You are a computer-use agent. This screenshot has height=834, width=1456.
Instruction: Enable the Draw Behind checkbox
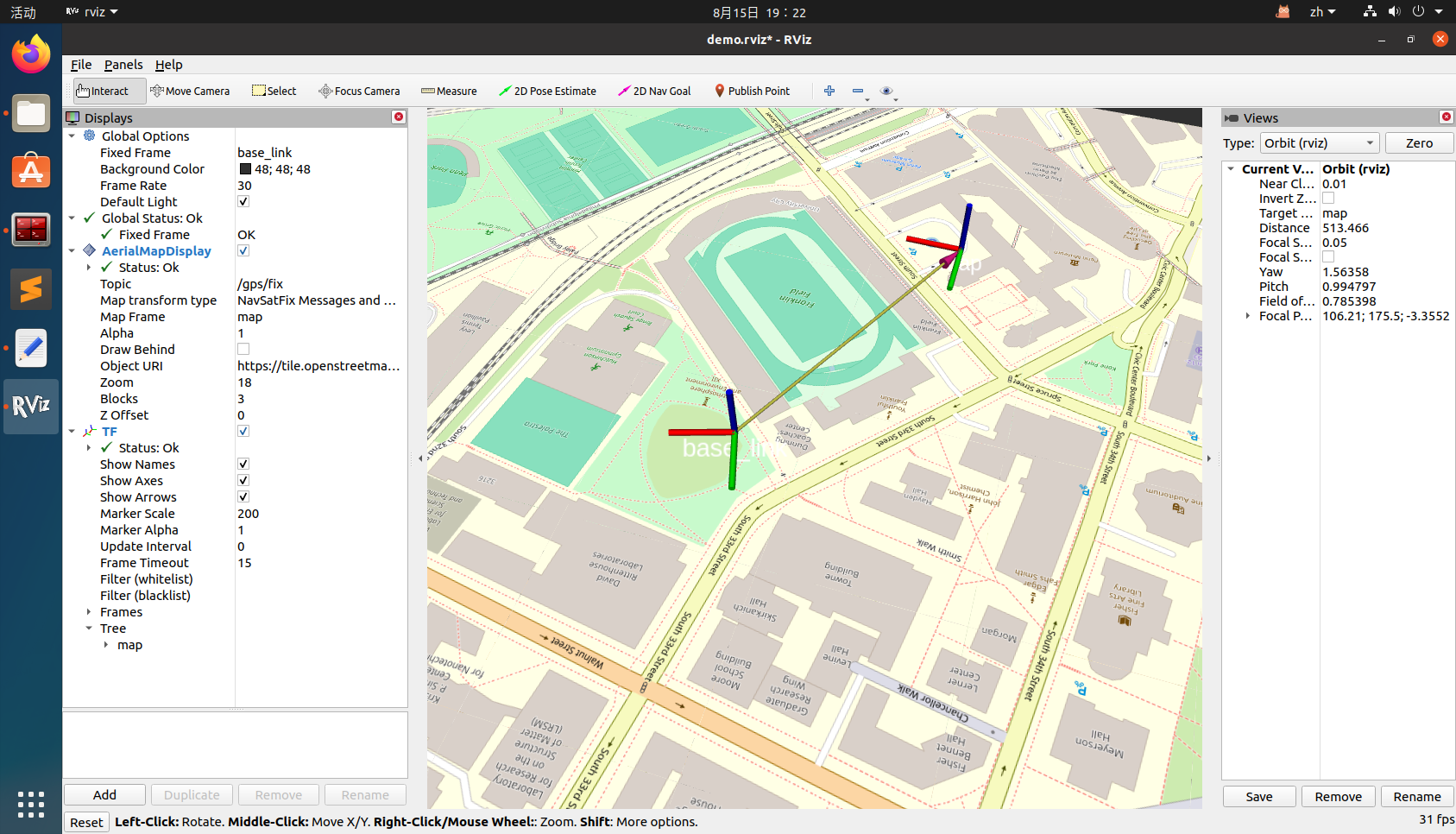pos(243,349)
